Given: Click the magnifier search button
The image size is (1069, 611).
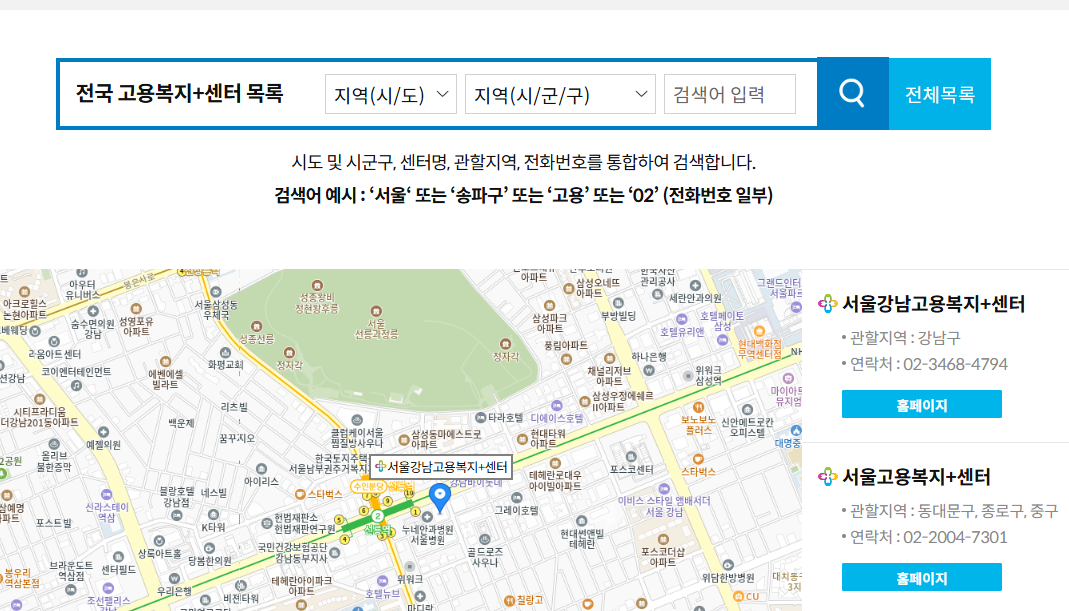Looking at the screenshot, I should 852,93.
